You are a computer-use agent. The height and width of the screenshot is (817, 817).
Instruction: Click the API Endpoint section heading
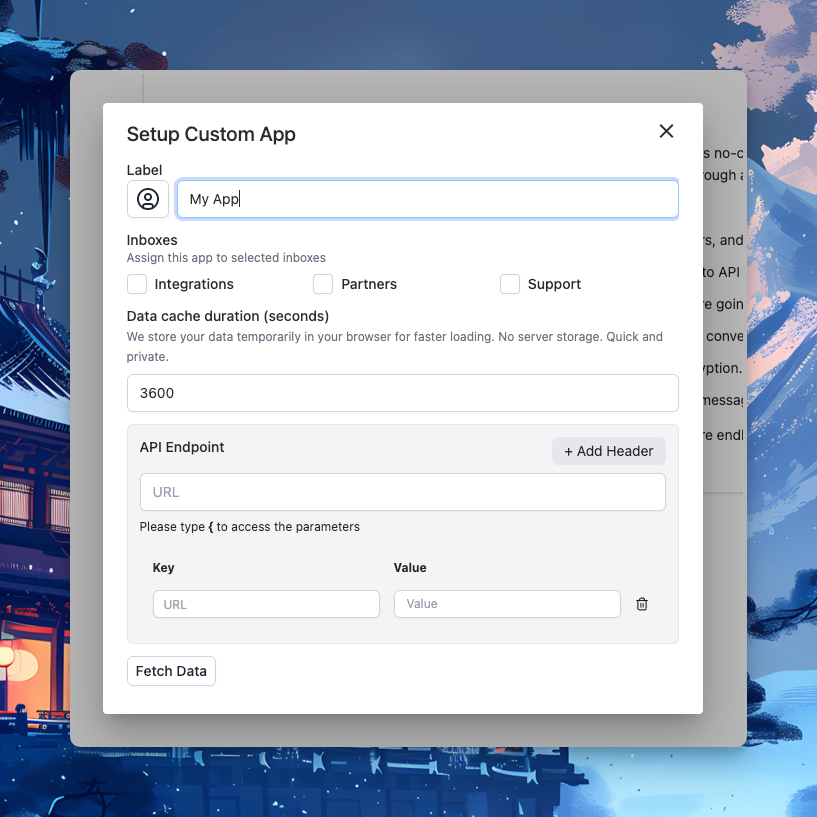[182, 447]
